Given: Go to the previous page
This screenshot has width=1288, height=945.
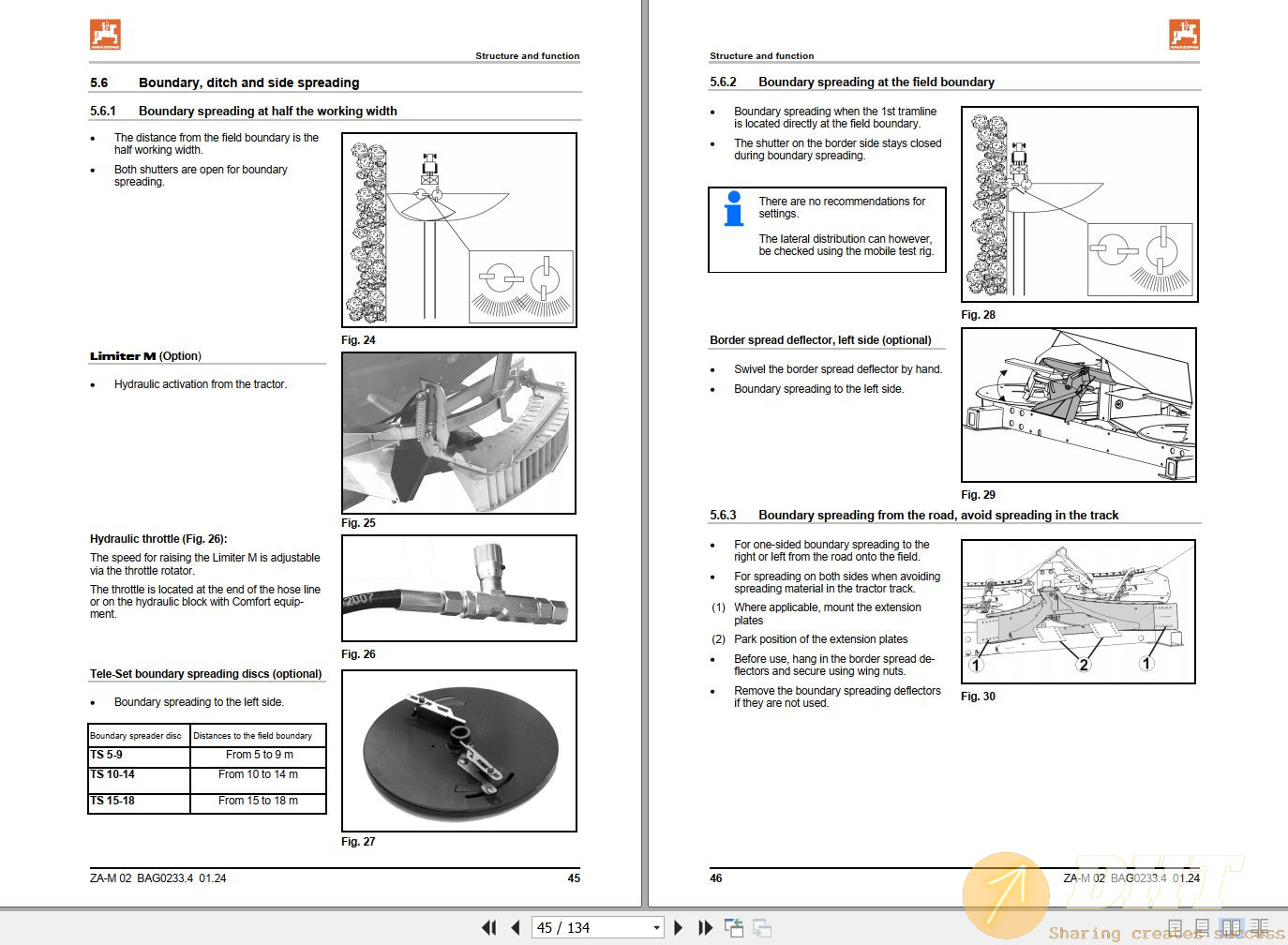Looking at the screenshot, I should point(516,927).
